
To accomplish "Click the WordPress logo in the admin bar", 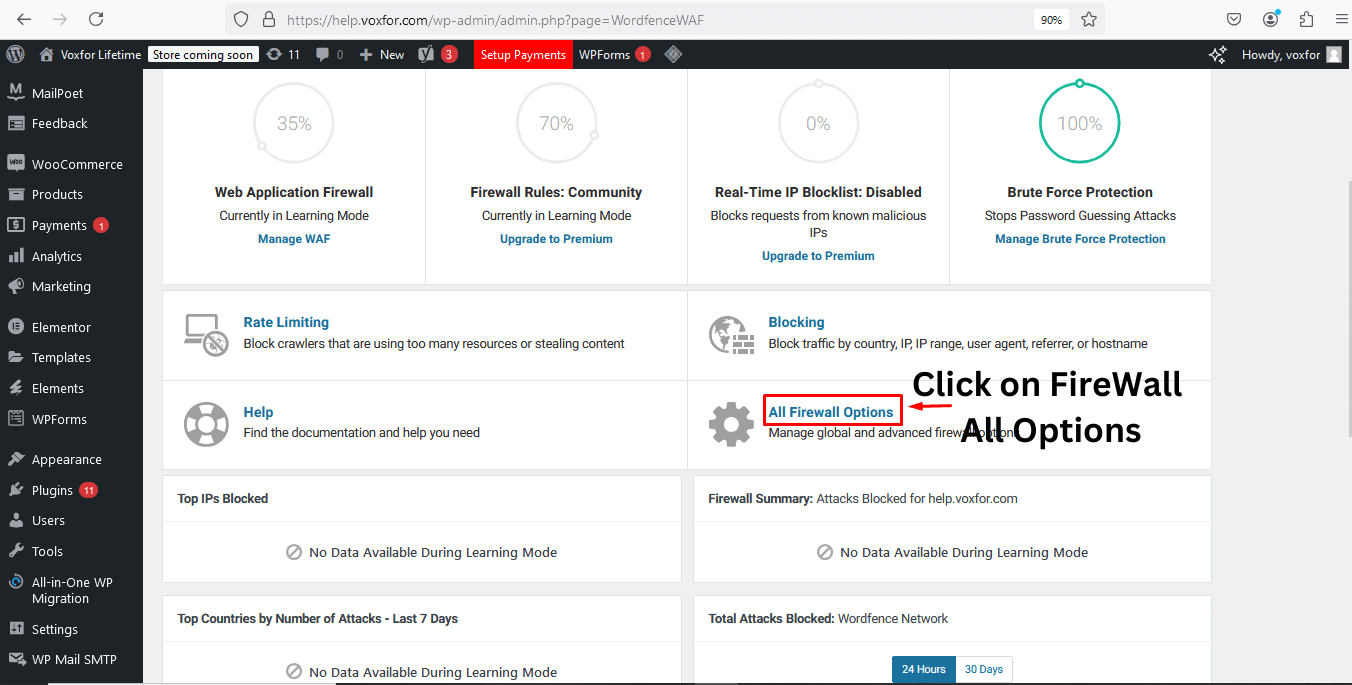I will 15,54.
